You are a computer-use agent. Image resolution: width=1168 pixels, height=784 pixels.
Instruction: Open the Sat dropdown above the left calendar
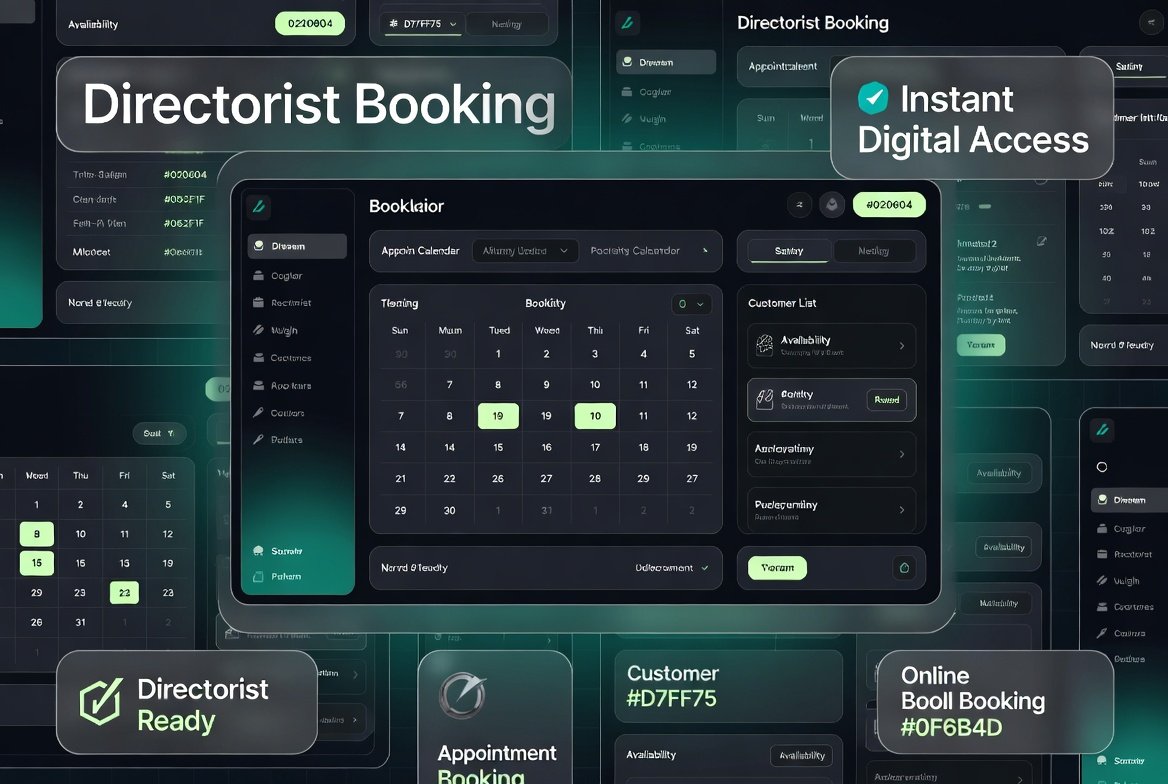click(x=159, y=433)
